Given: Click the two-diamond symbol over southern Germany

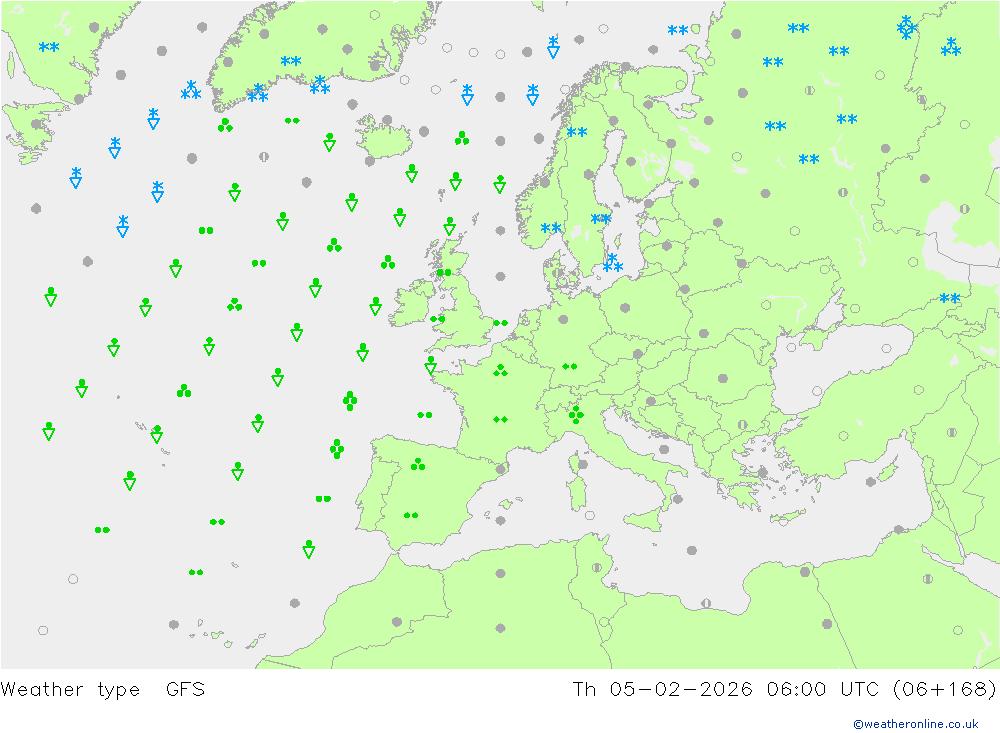Looking at the screenshot, I should click(569, 367).
